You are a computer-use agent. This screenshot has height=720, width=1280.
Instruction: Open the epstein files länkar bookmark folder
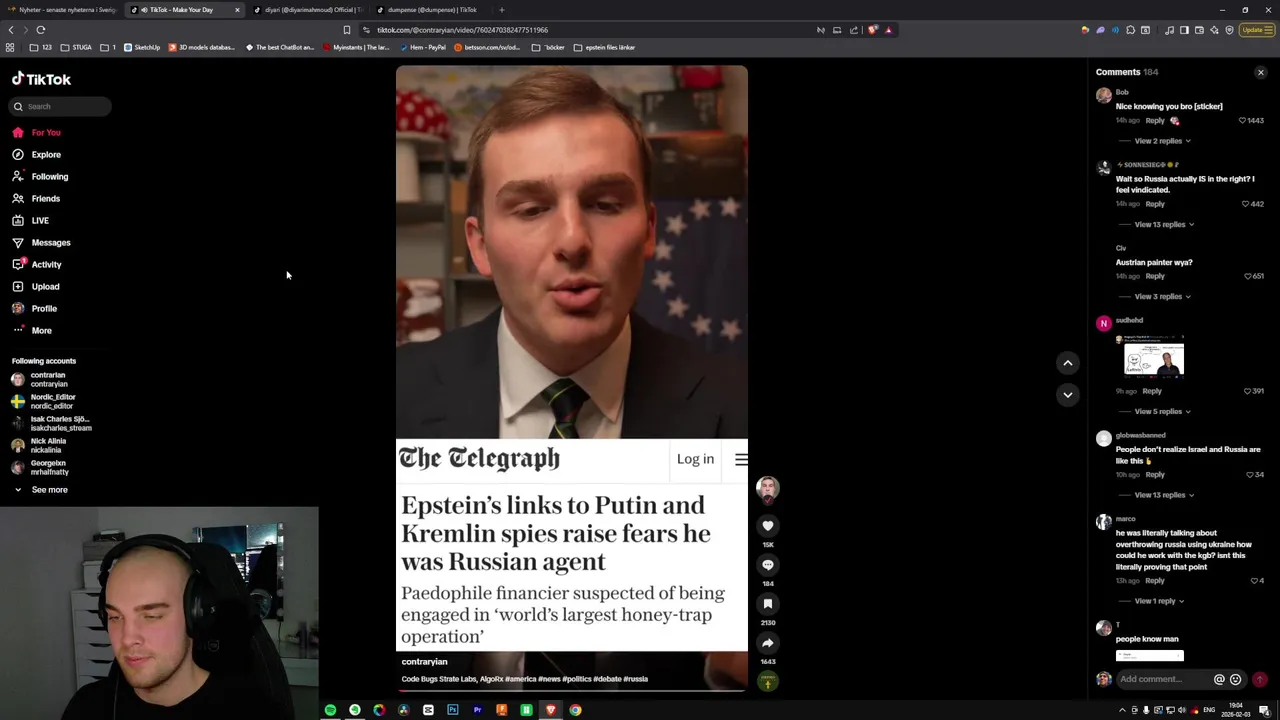[604, 47]
